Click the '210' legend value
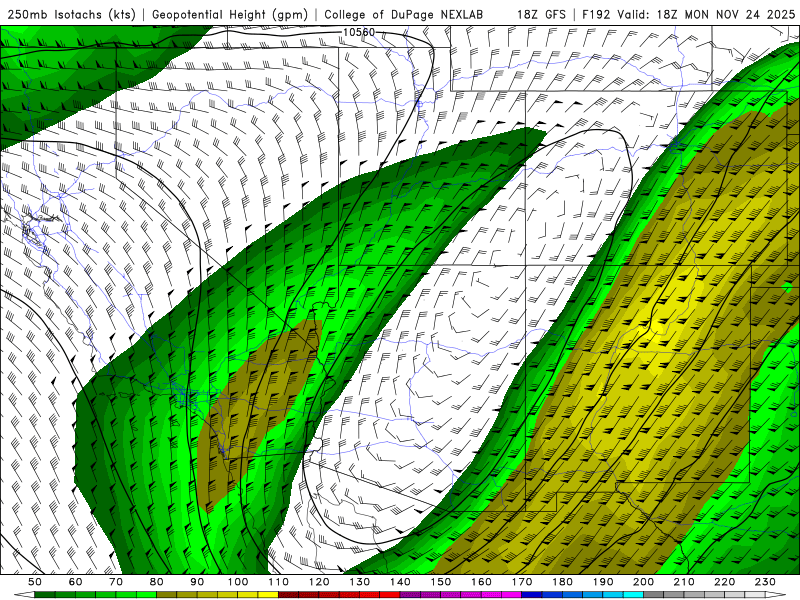800x600 pixels. point(684,582)
